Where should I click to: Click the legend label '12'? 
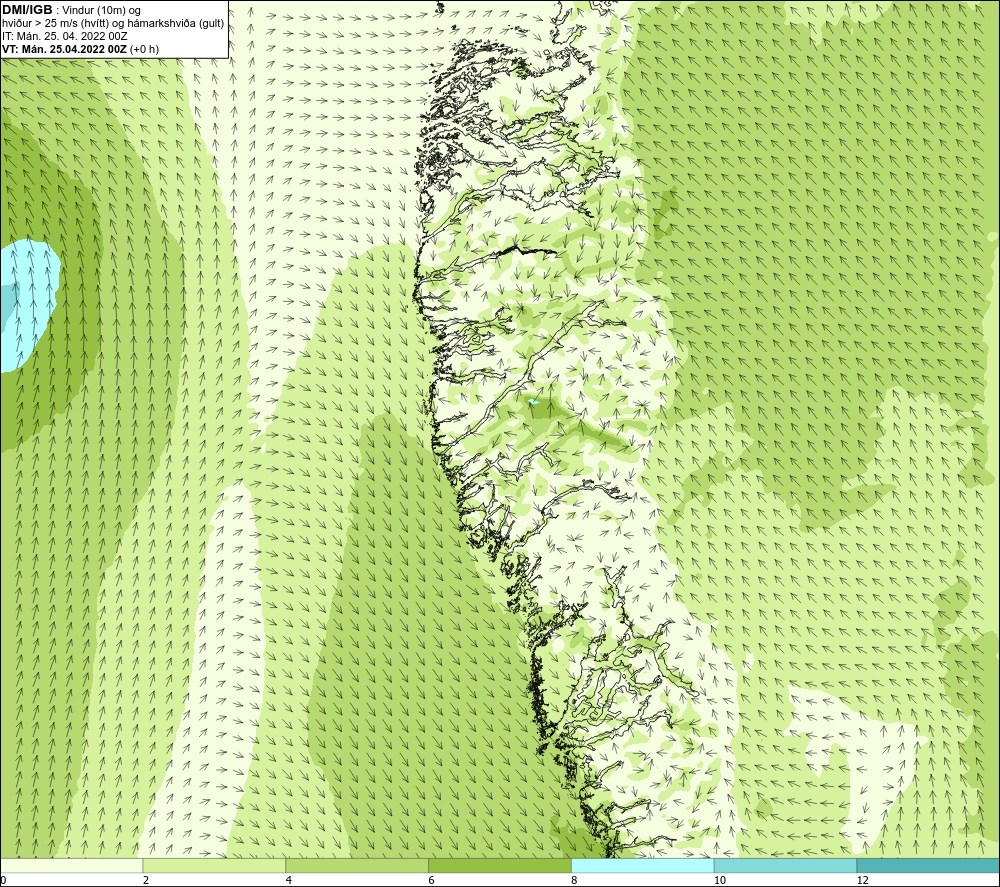(862, 880)
